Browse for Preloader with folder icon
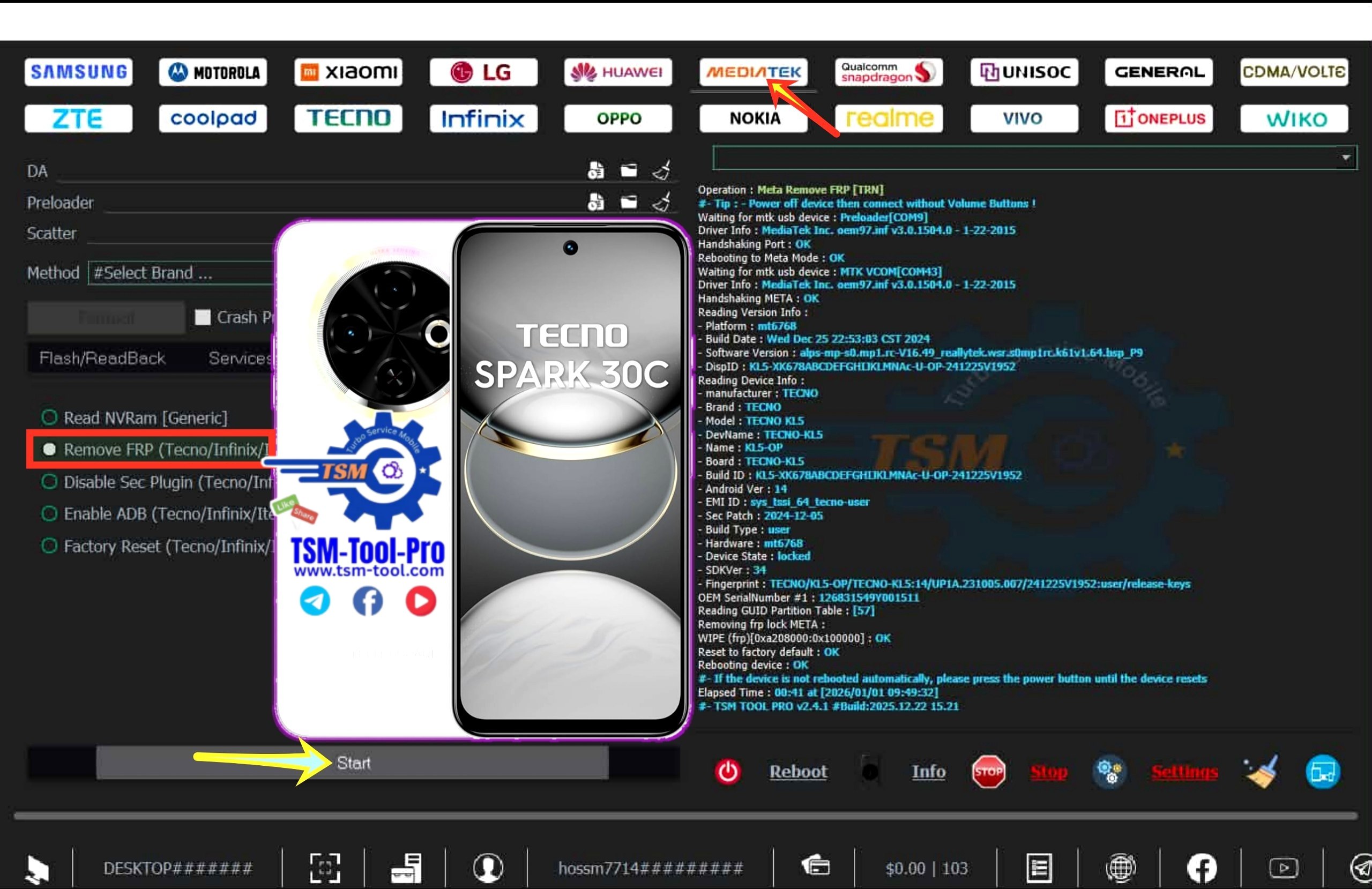The width and height of the screenshot is (1372, 889). pos(629,202)
